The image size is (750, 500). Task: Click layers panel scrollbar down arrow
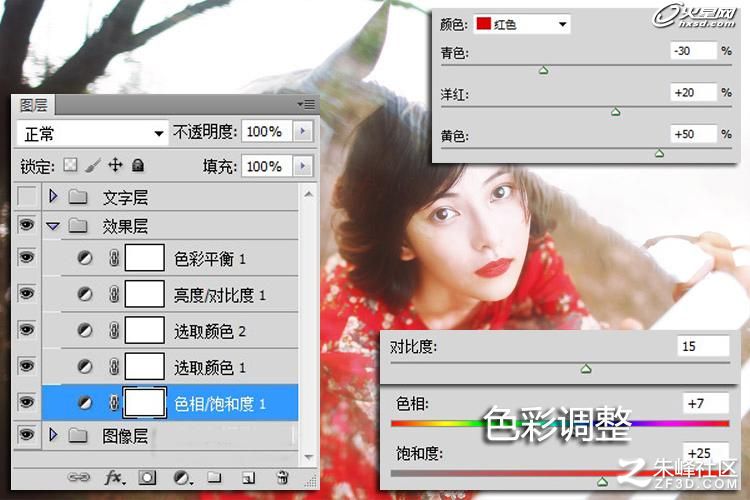(309, 457)
